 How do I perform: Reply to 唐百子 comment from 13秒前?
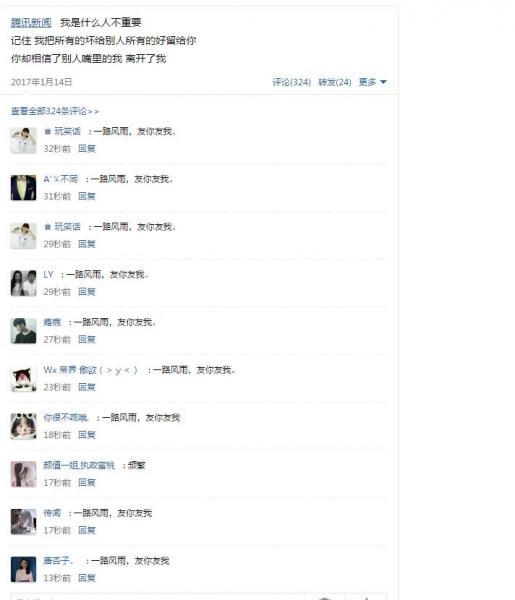tap(87, 578)
